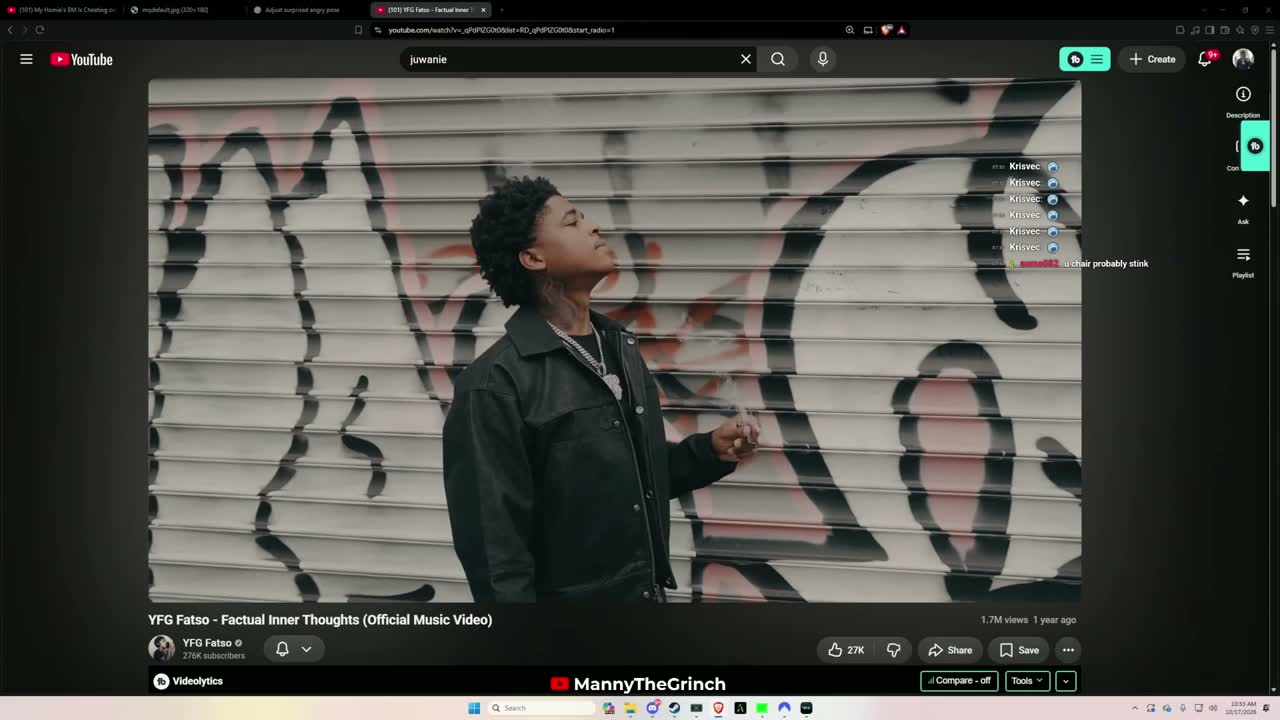Open Steam from the taskbar
The height and width of the screenshot is (720, 1280).
(x=674, y=708)
